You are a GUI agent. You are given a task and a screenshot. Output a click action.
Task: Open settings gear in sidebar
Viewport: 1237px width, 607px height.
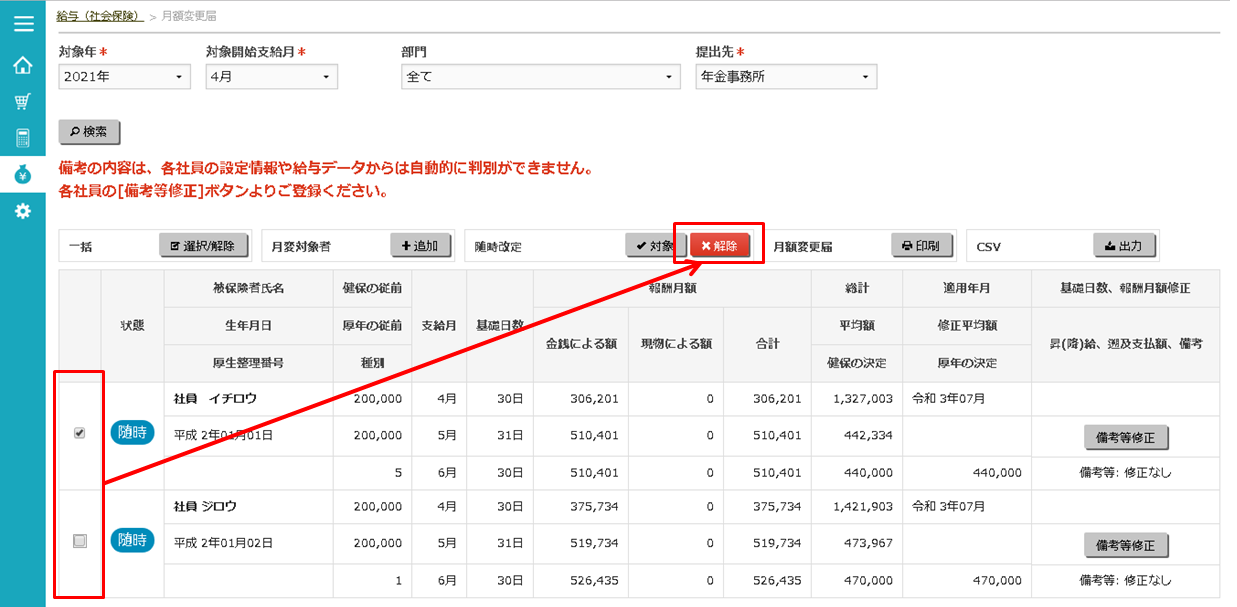point(22,211)
